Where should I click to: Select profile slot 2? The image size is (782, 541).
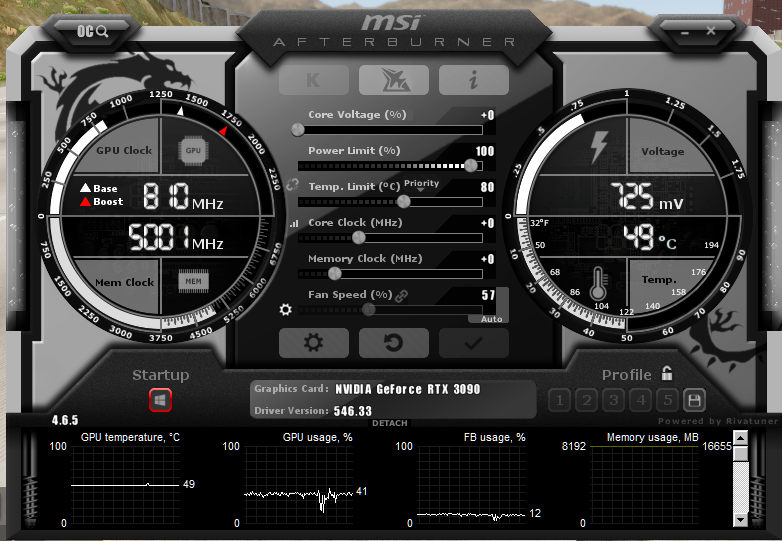[586, 400]
